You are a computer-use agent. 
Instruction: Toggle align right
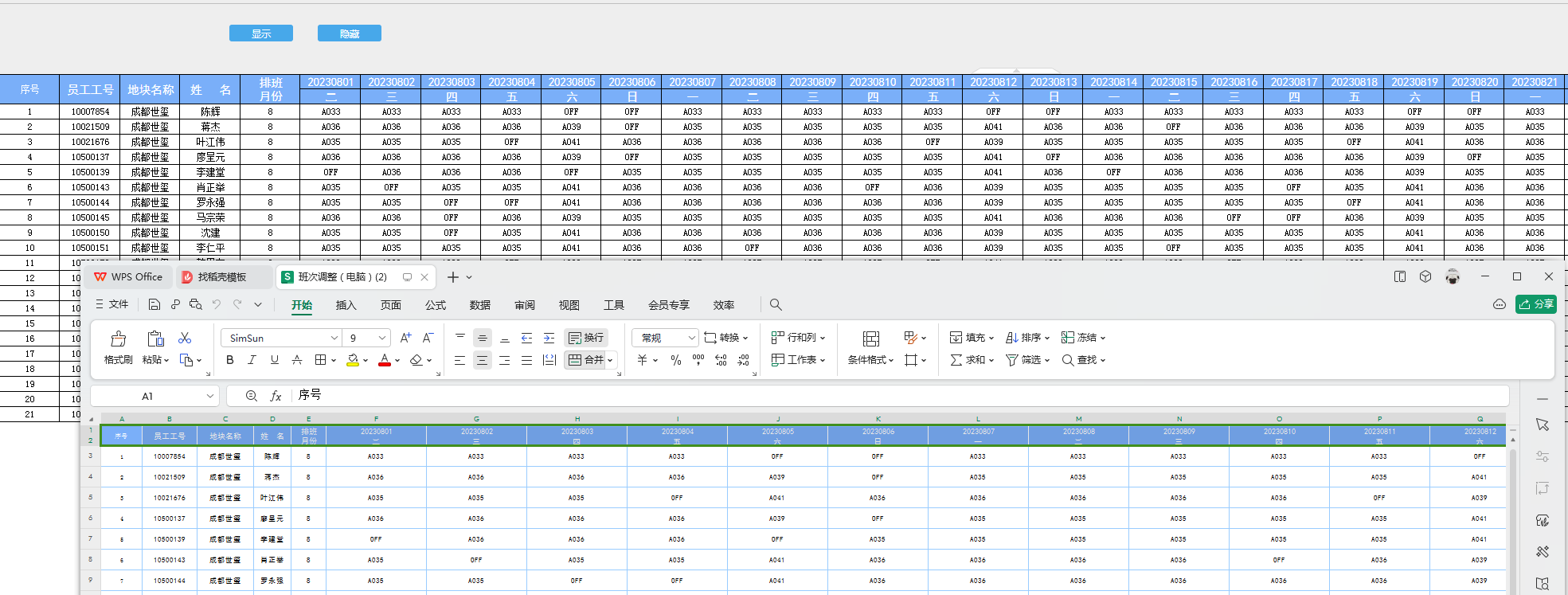click(x=504, y=360)
